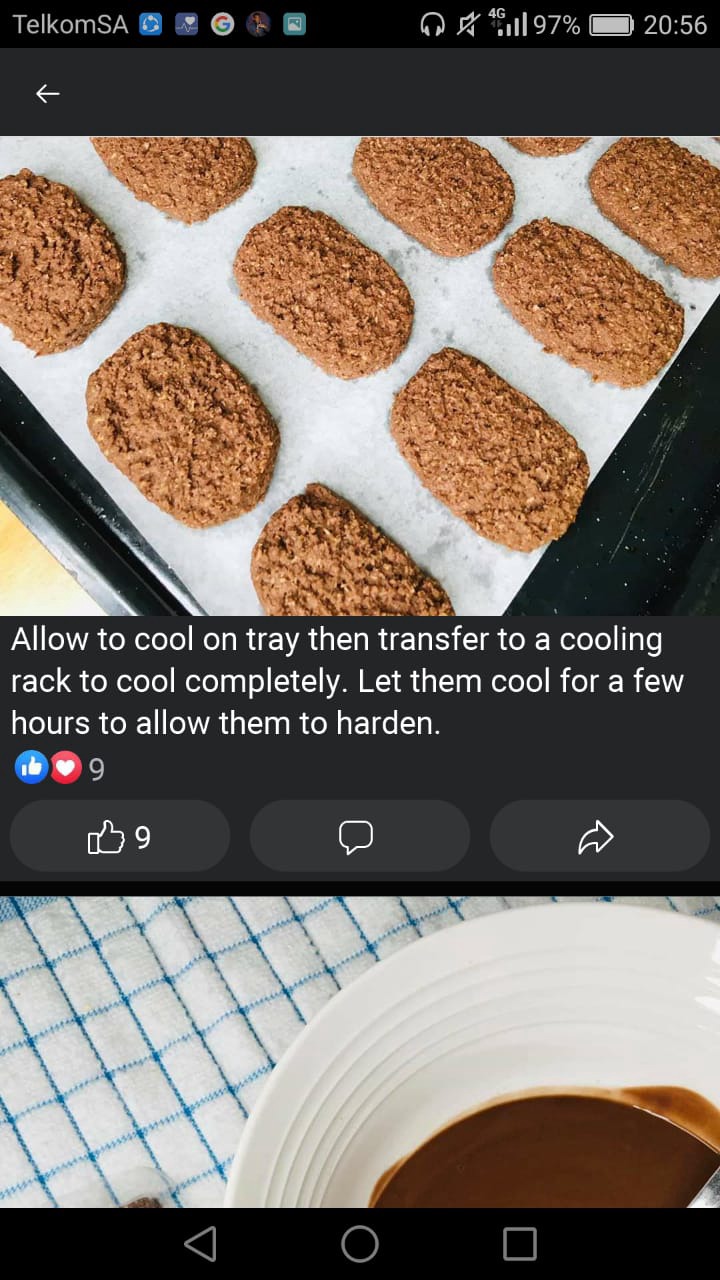Screen dimensions: 720x1280
Task: Tap the Google notification icon
Action: coord(222,25)
